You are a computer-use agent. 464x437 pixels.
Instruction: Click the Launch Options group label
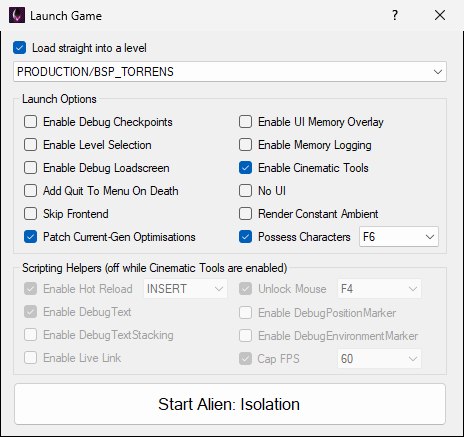point(59,99)
